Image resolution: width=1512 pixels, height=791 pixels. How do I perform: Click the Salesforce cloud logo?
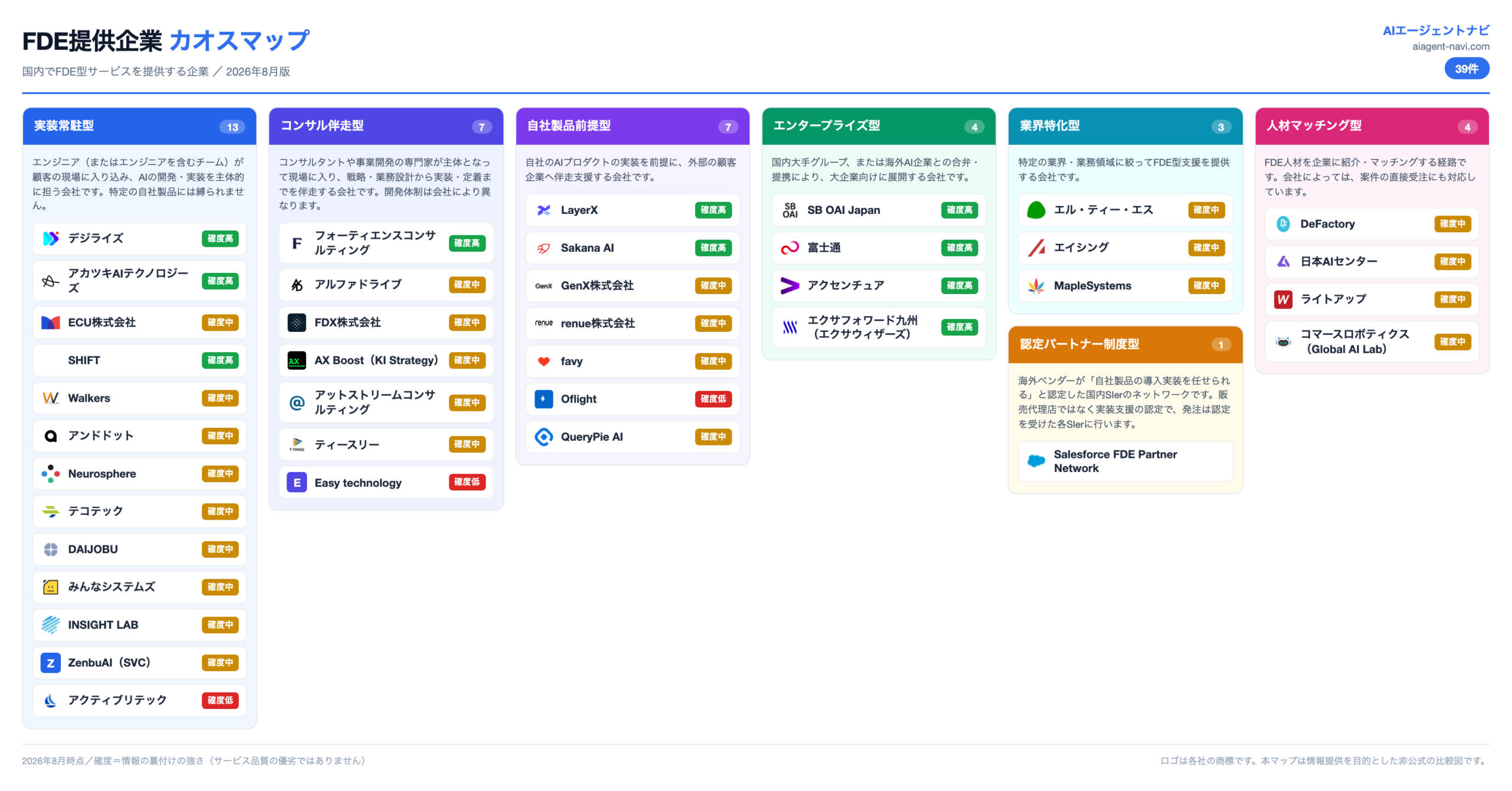tap(1037, 461)
